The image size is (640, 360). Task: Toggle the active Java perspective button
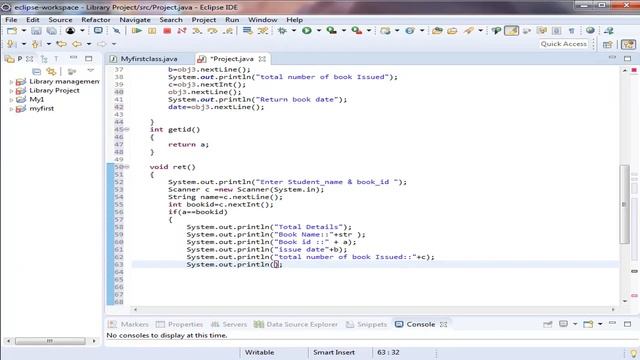629,44
